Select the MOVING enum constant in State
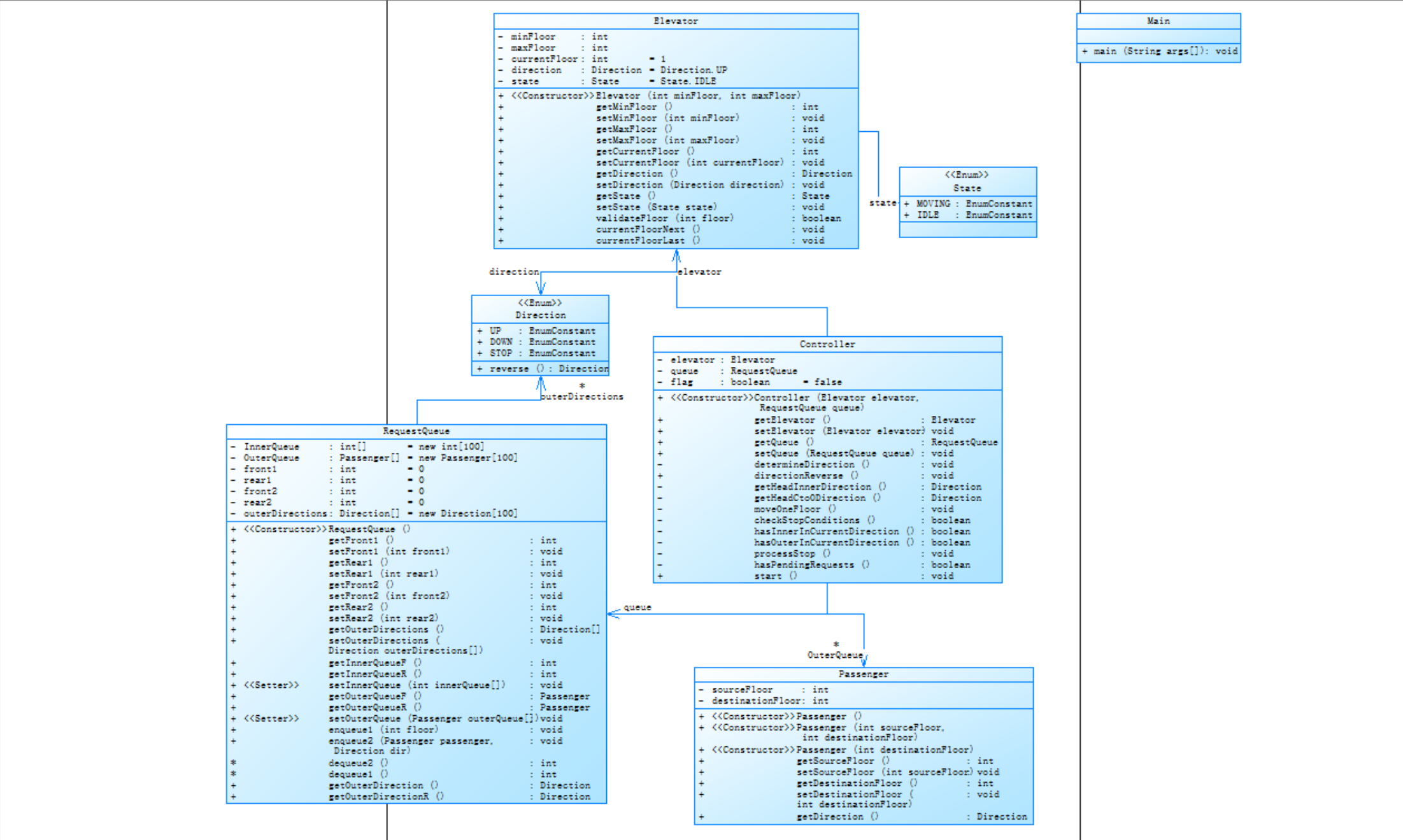Screen dimensions: 1403x840 pyautogui.click(x=933, y=204)
